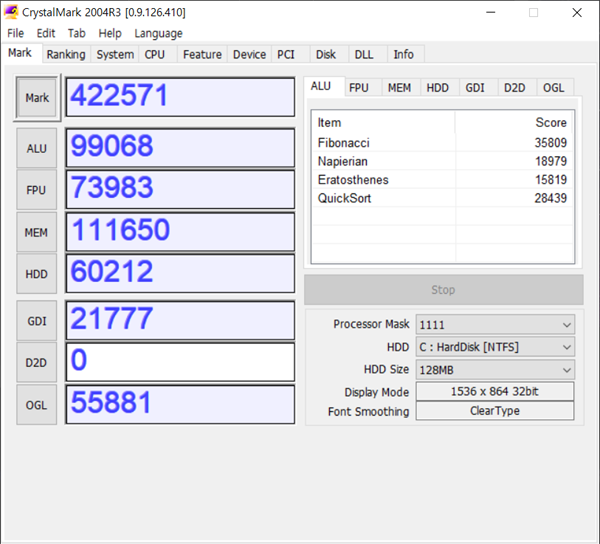Switch to the Ranking tab
This screenshot has height=544, width=600.
pyautogui.click(x=66, y=54)
